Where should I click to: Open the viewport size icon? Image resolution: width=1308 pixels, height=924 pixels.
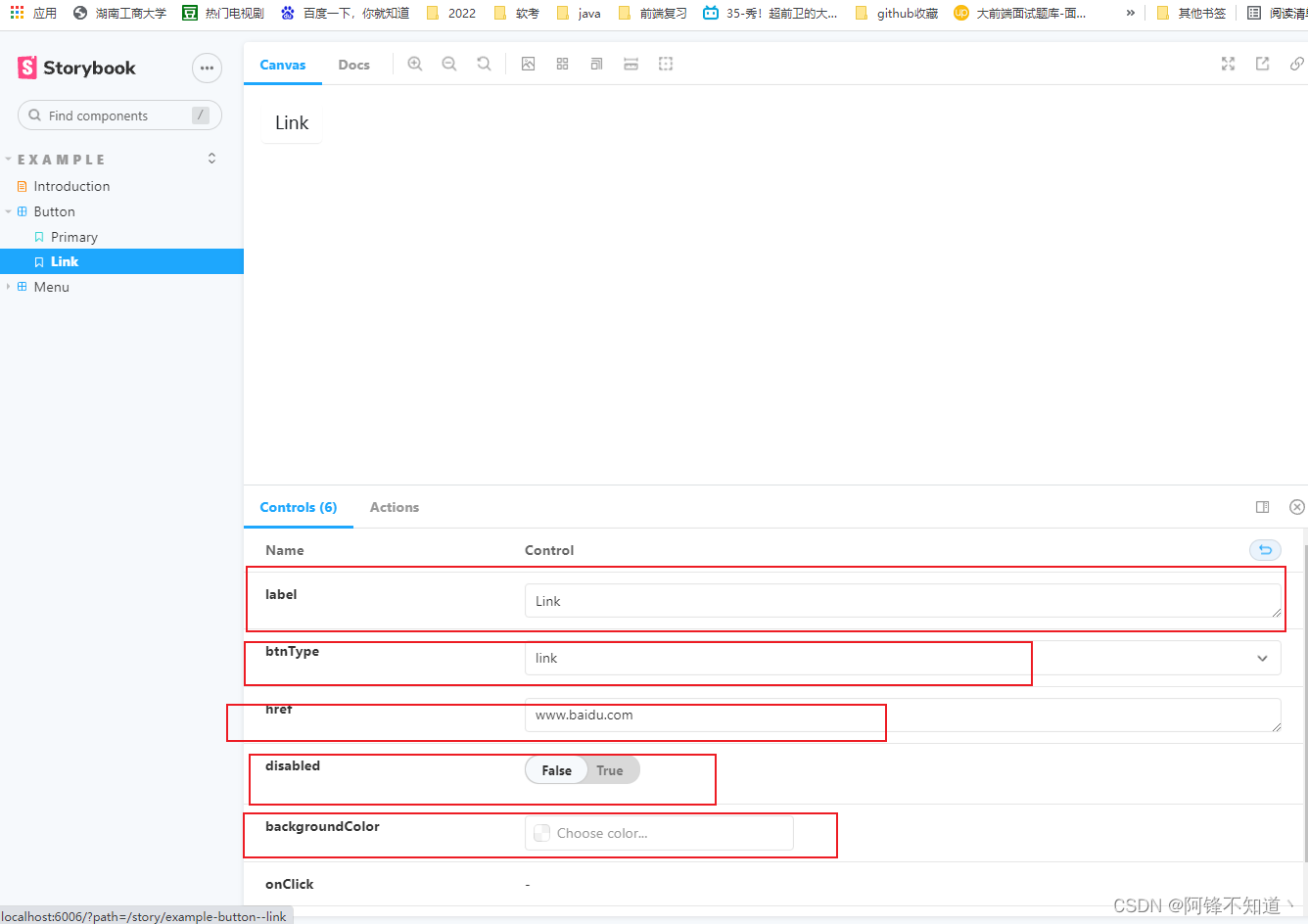(x=596, y=64)
